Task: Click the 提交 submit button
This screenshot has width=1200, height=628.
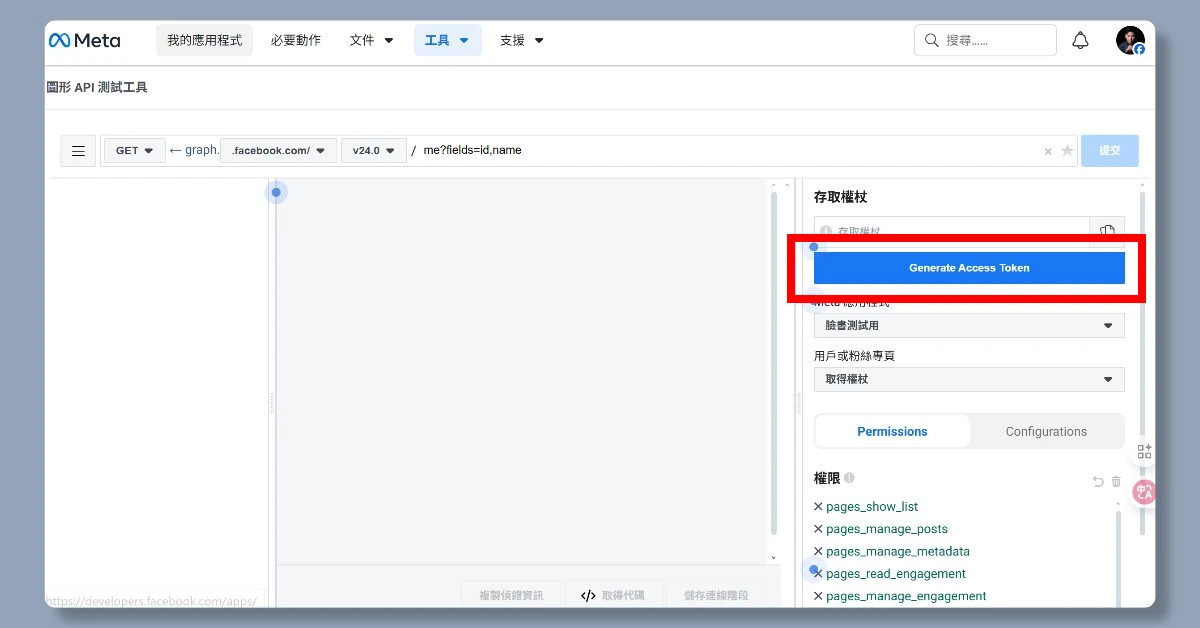Action: (x=1110, y=151)
